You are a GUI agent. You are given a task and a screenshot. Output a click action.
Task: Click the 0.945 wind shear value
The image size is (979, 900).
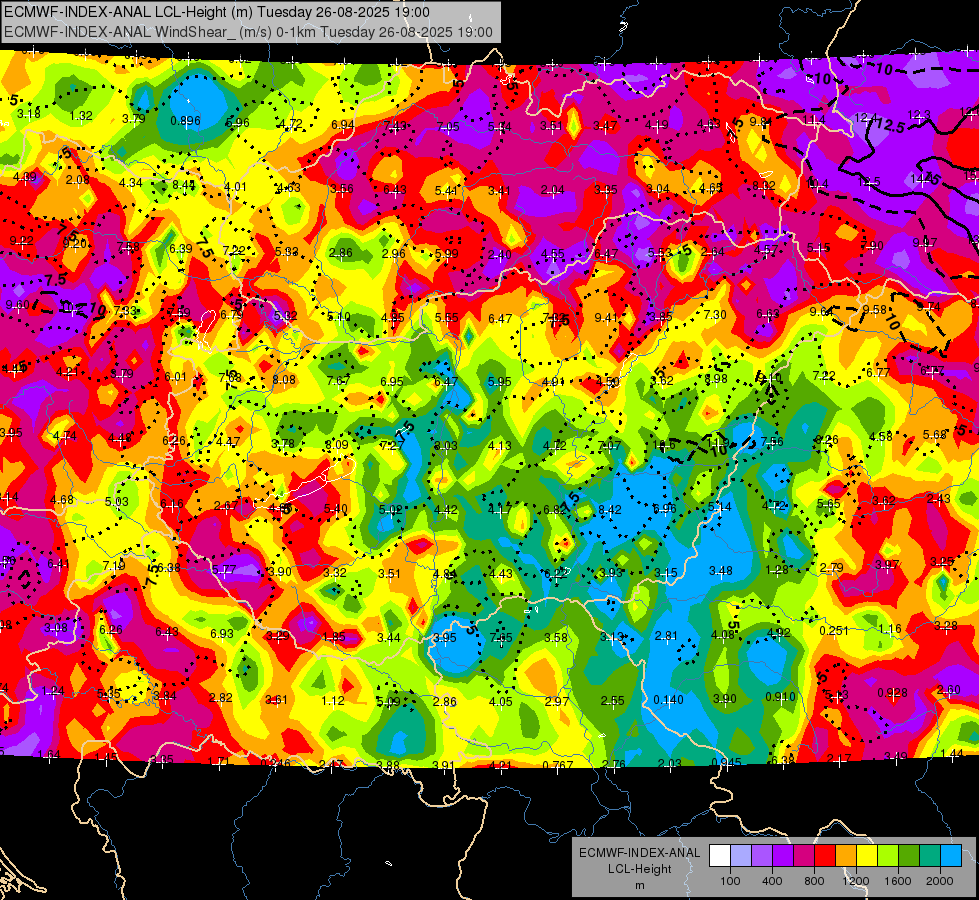tap(726, 763)
